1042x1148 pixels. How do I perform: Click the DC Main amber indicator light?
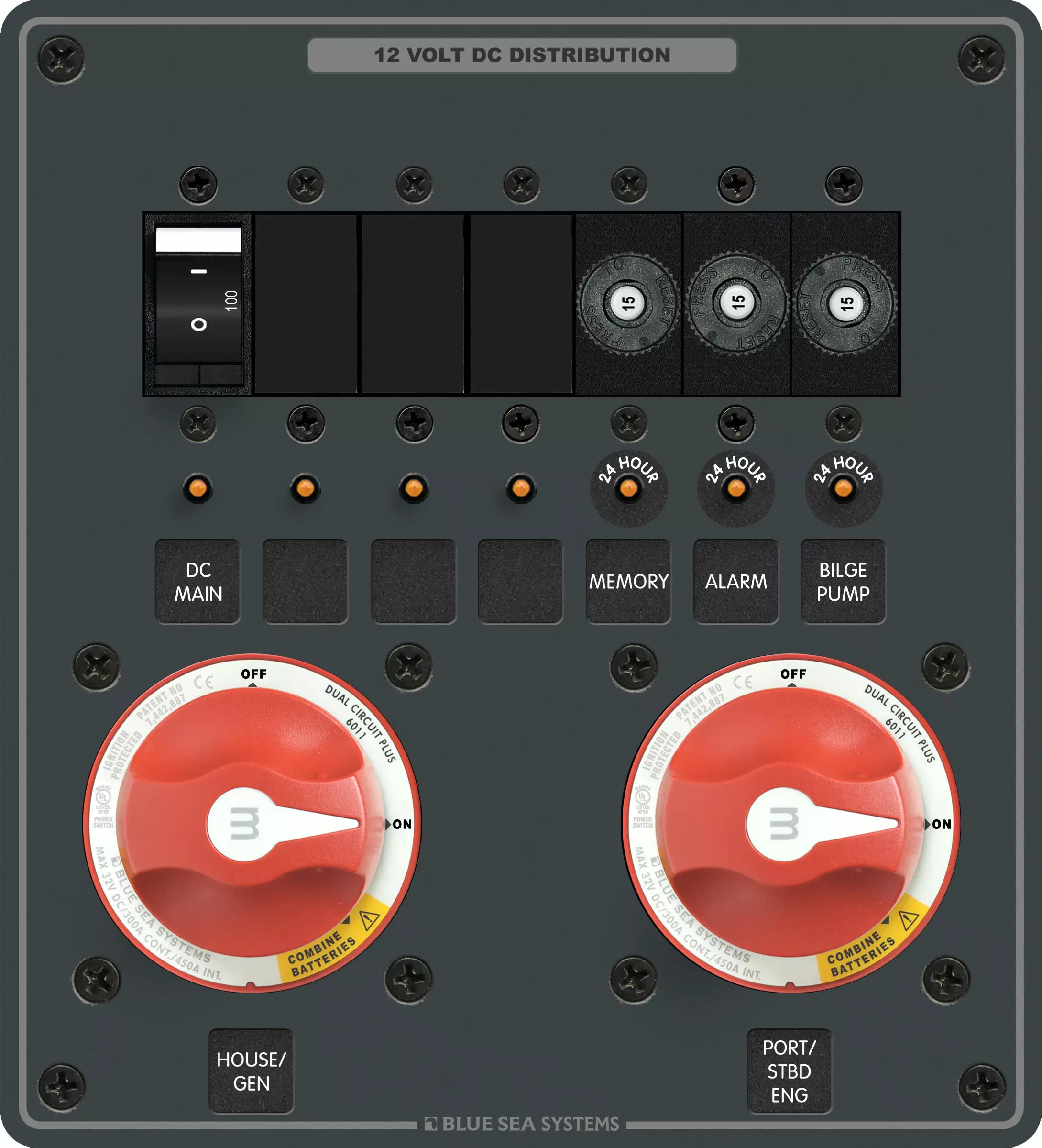tap(197, 488)
